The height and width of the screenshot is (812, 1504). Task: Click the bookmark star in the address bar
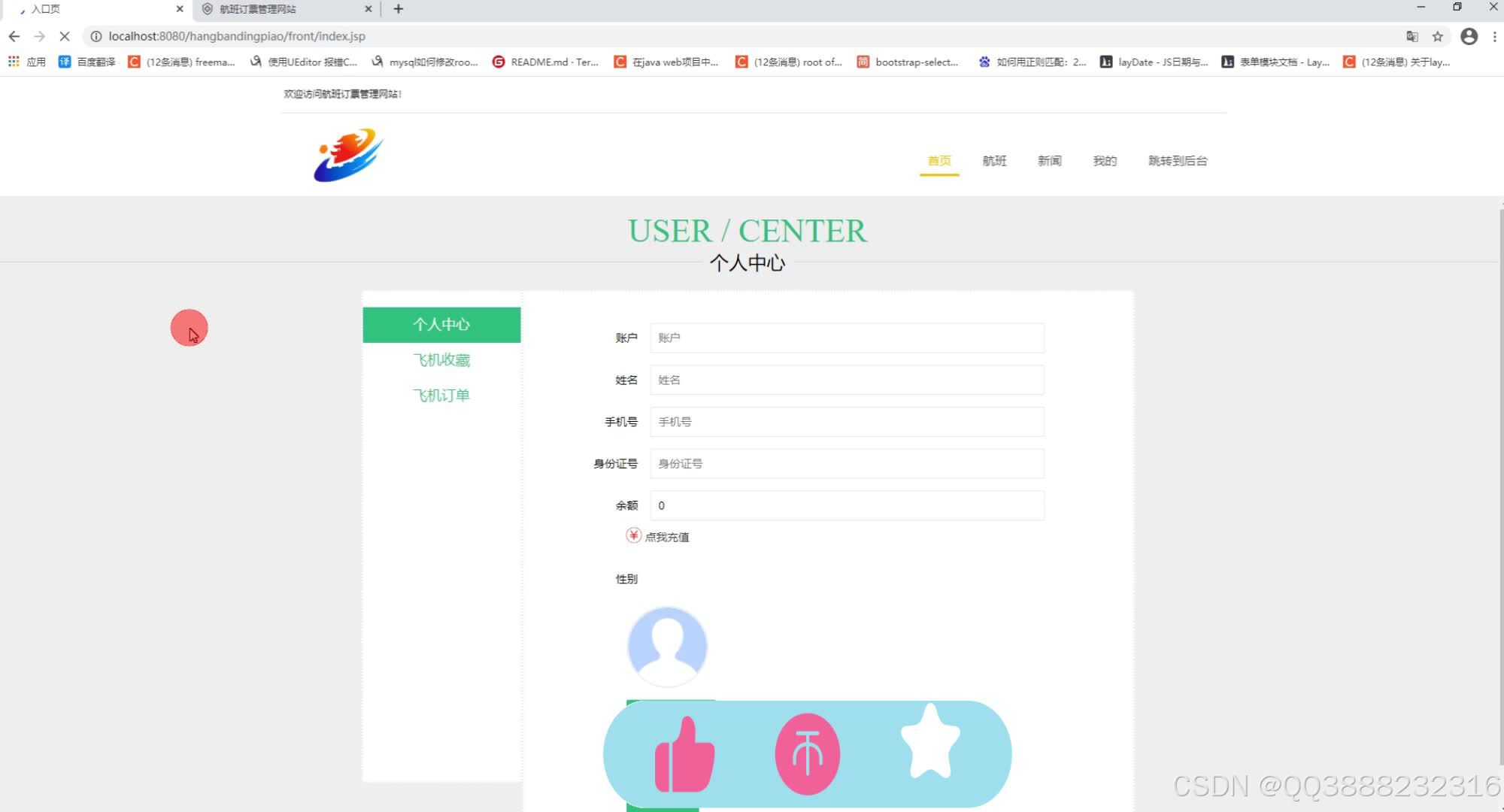tap(1437, 35)
